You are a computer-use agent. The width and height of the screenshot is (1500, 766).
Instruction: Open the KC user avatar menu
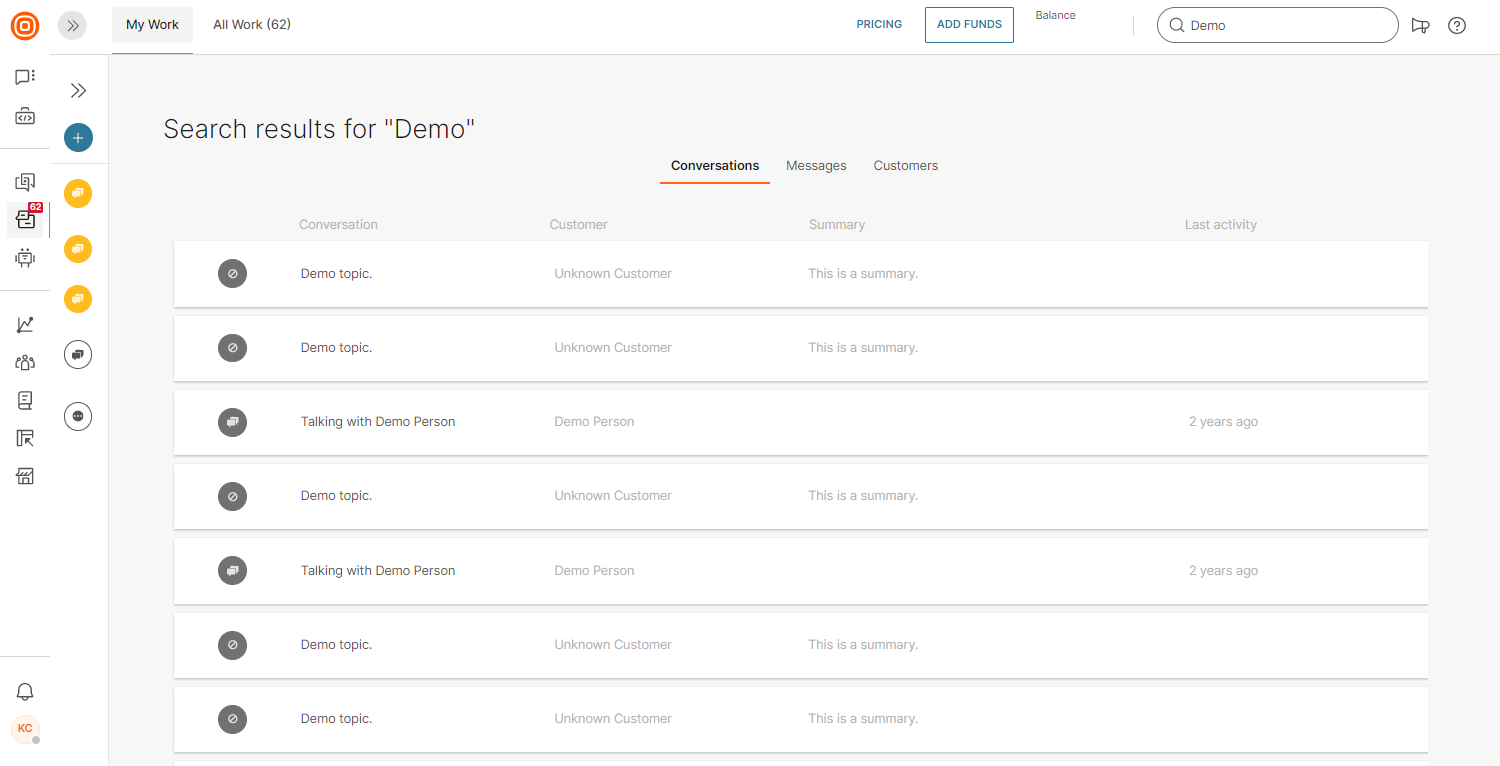coord(25,729)
